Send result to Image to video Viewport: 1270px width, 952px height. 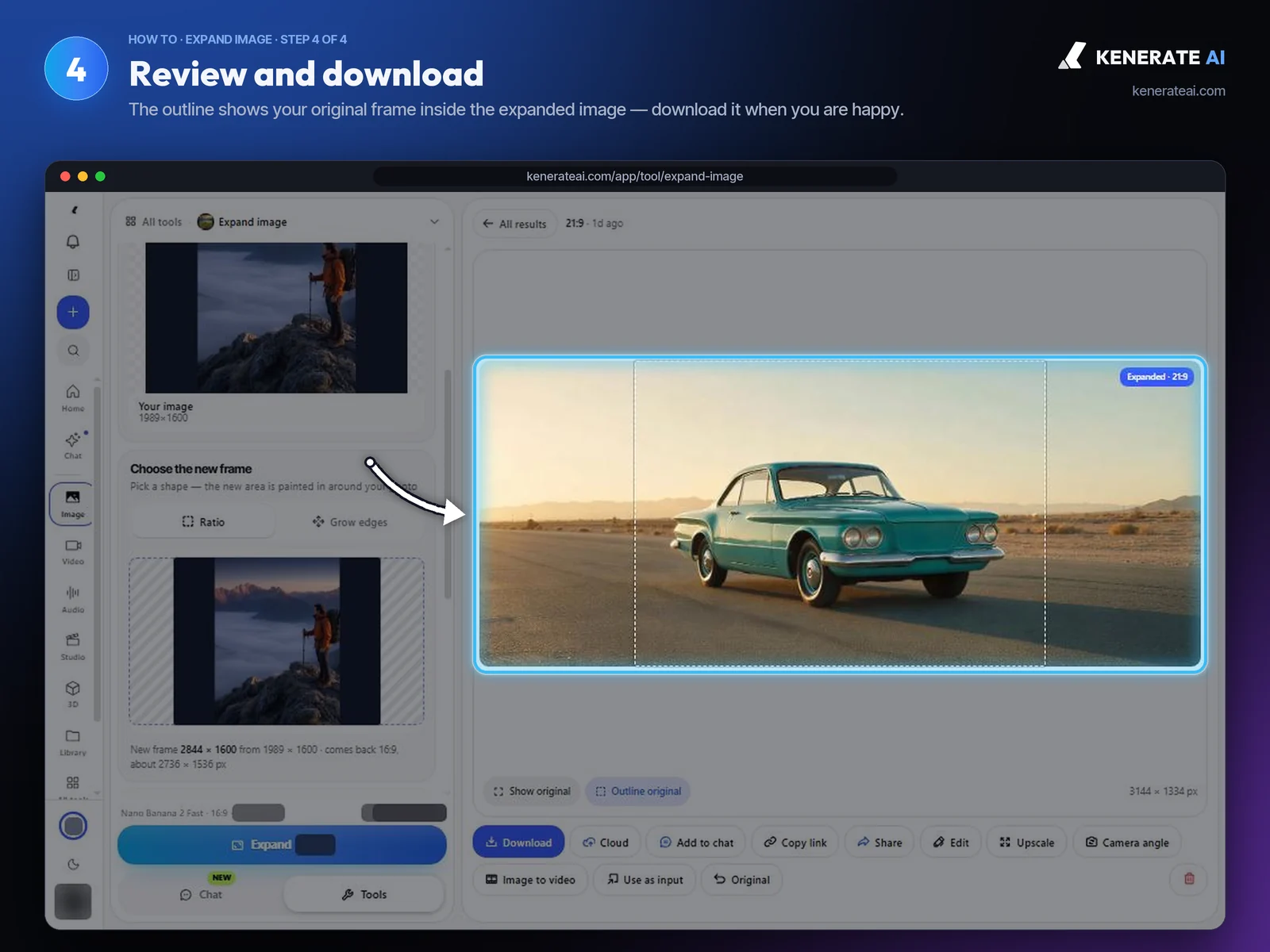[x=530, y=880]
